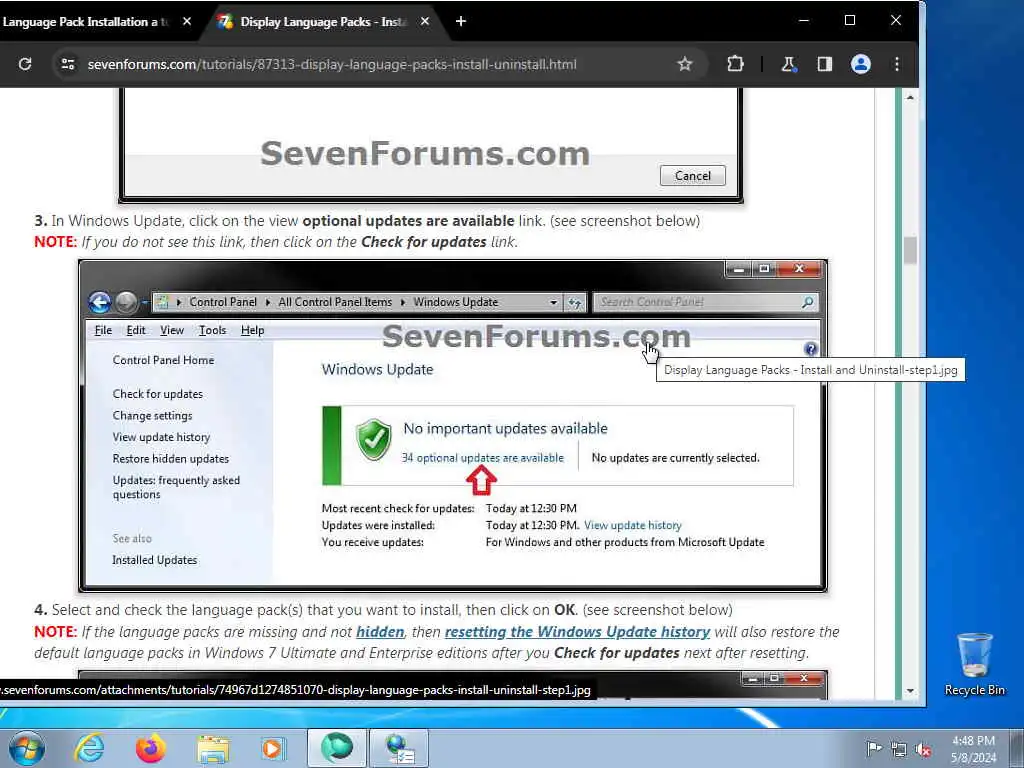Open Windows Explorer folder on taskbar
The width and height of the screenshot is (1024, 768).
(213, 748)
